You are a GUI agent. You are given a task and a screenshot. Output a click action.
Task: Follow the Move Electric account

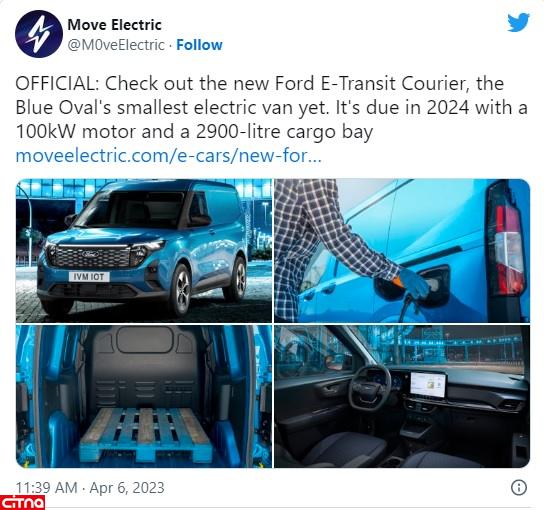pos(199,45)
